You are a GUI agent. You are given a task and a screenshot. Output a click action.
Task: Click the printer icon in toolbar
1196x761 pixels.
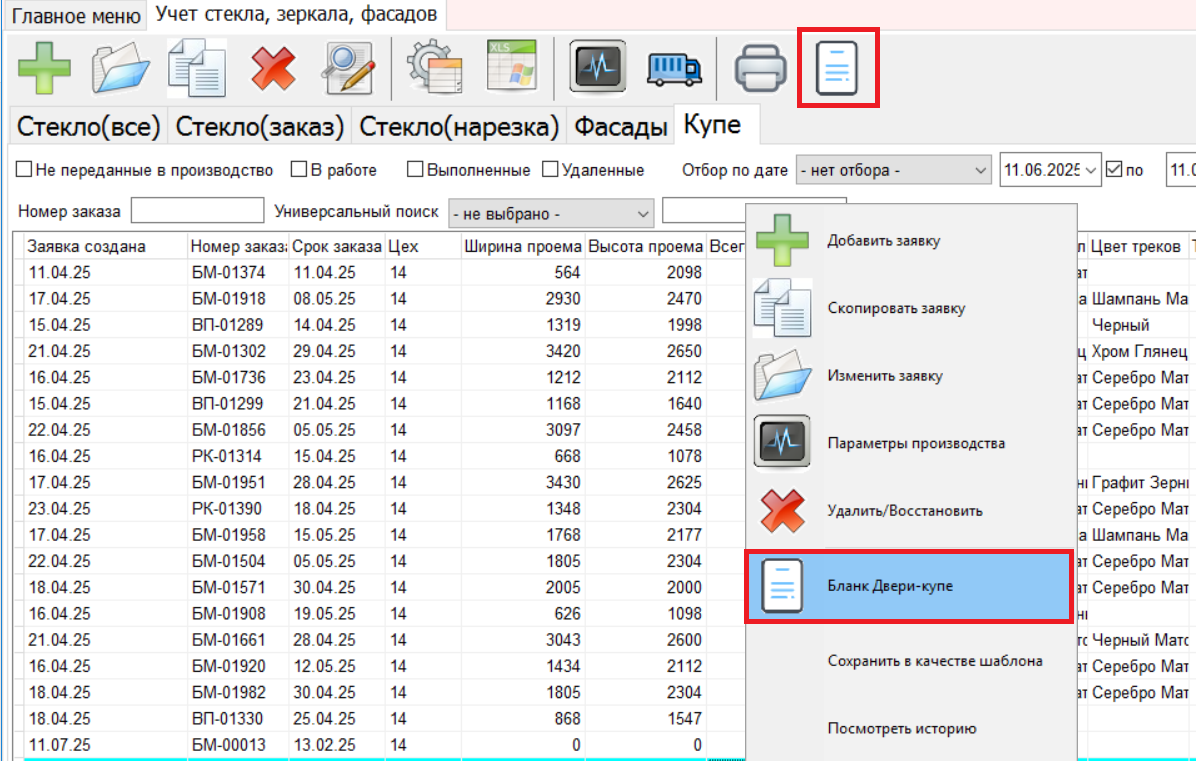pos(761,68)
